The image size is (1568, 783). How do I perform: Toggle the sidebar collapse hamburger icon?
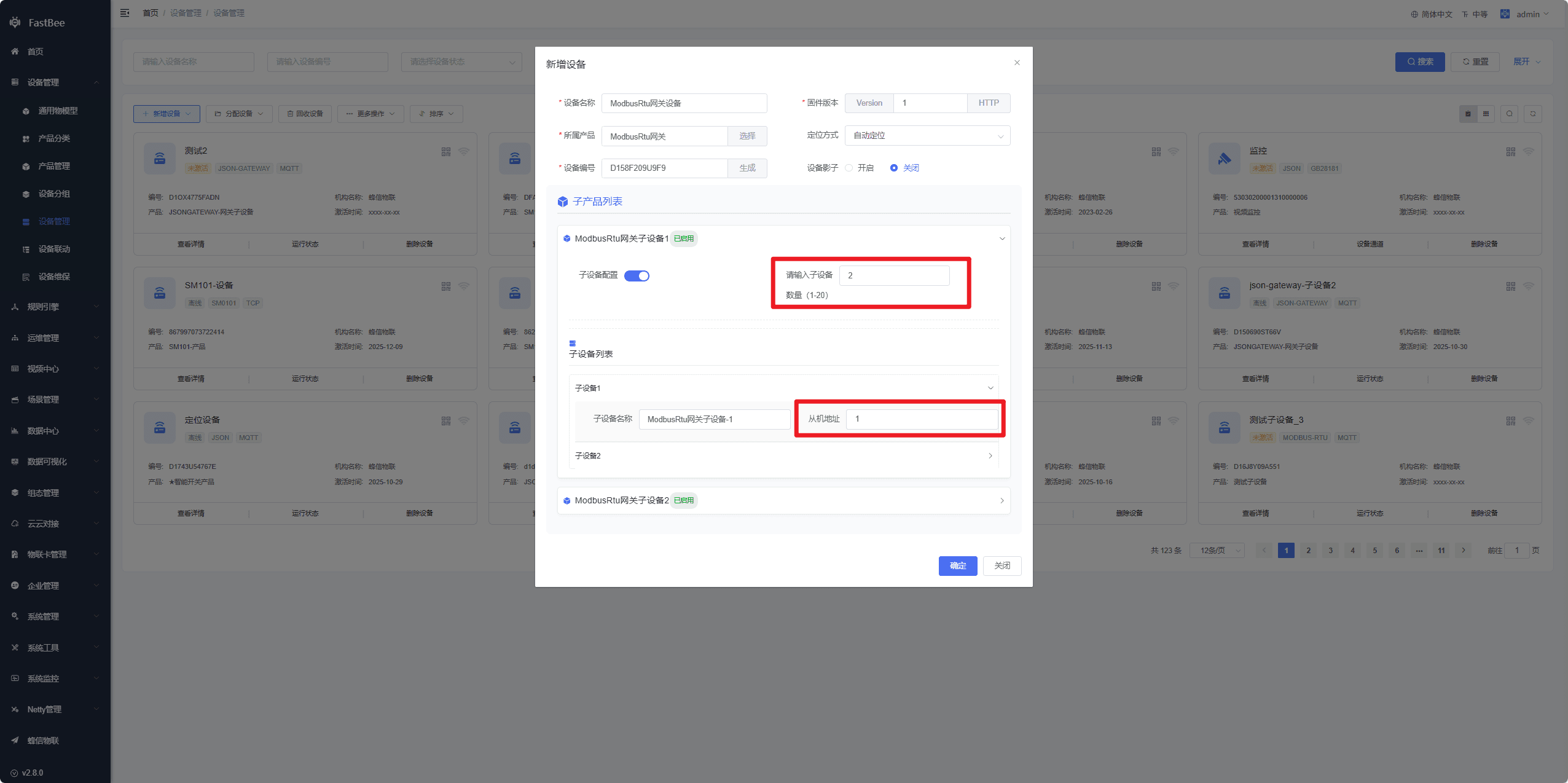[x=125, y=13]
